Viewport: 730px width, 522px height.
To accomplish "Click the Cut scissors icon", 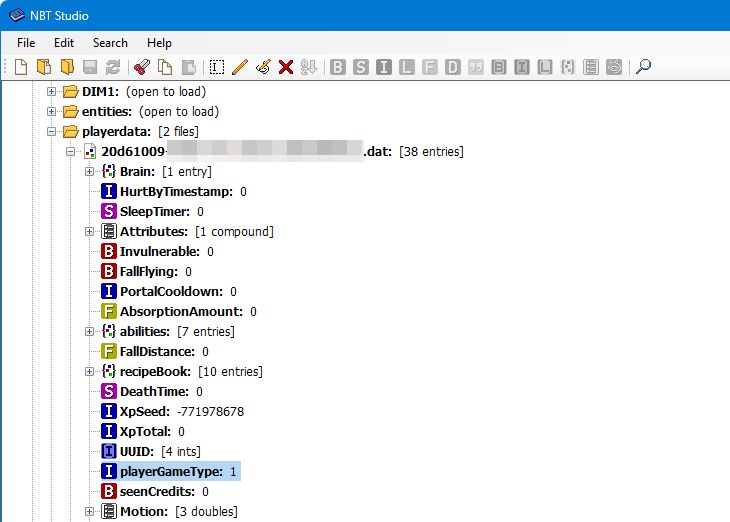I will click(x=142, y=67).
